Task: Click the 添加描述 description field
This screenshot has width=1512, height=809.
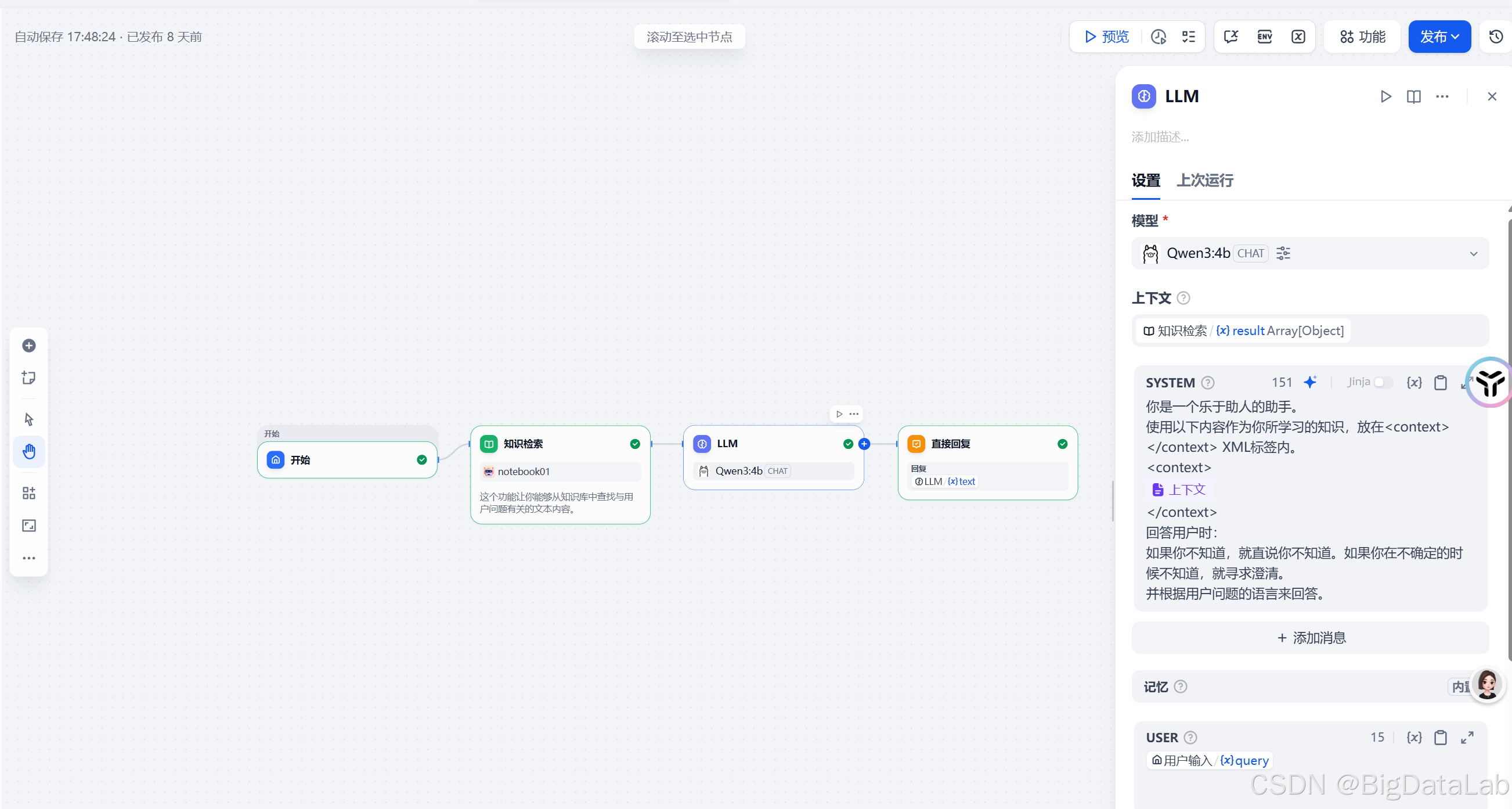Action: (x=1160, y=137)
